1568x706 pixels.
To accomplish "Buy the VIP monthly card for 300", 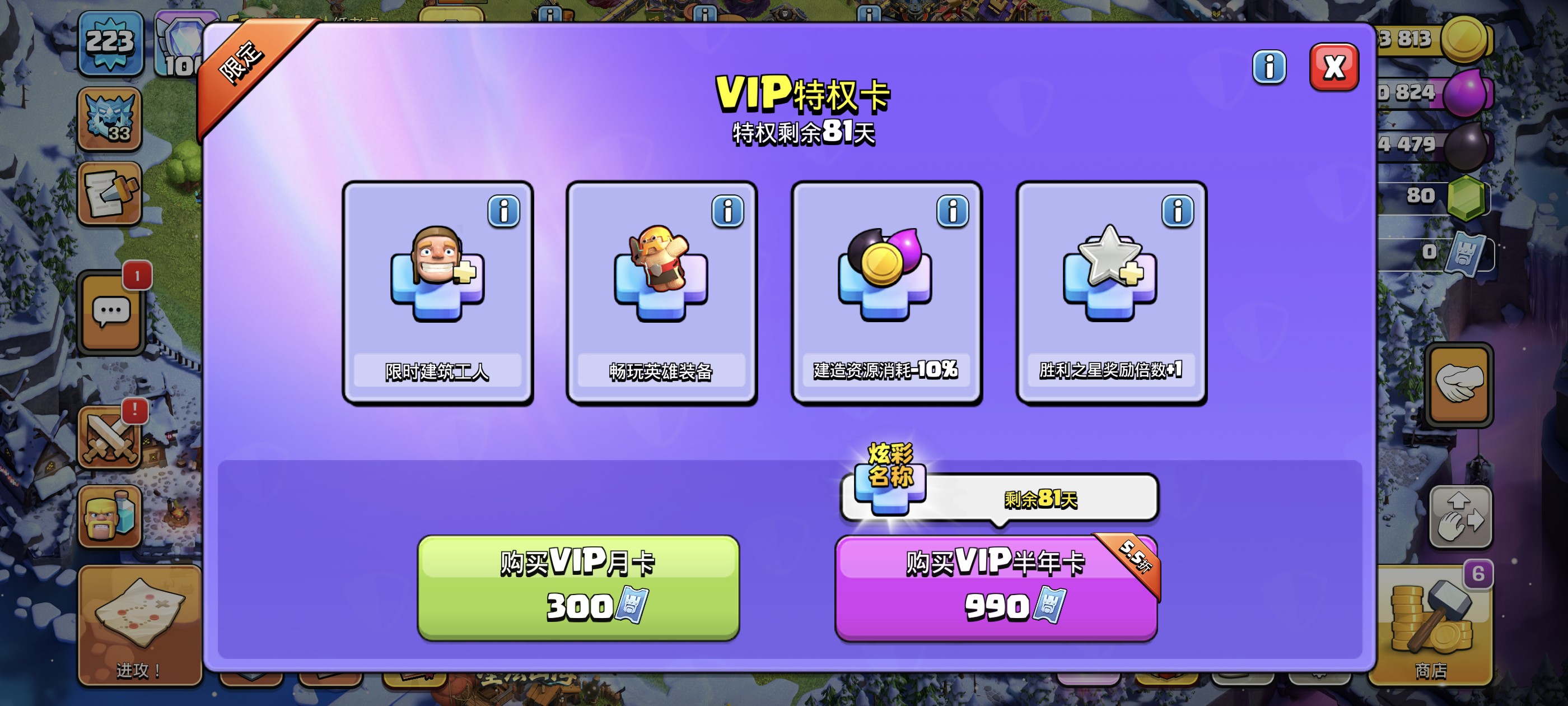I will (x=578, y=587).
